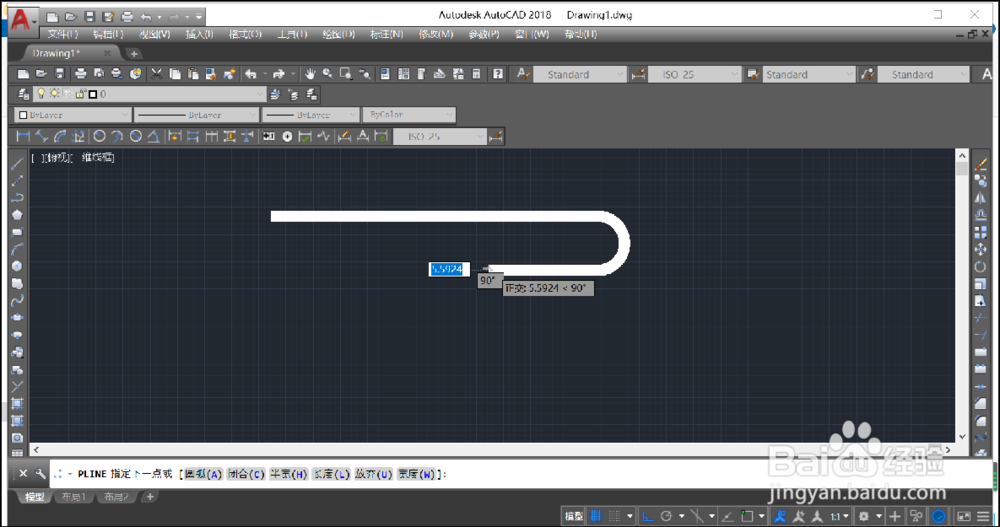The height and width of the screenshot is (527, 1000).
Task: Switch to the 布局1 layout tab
Action: (x=74, y=496)
